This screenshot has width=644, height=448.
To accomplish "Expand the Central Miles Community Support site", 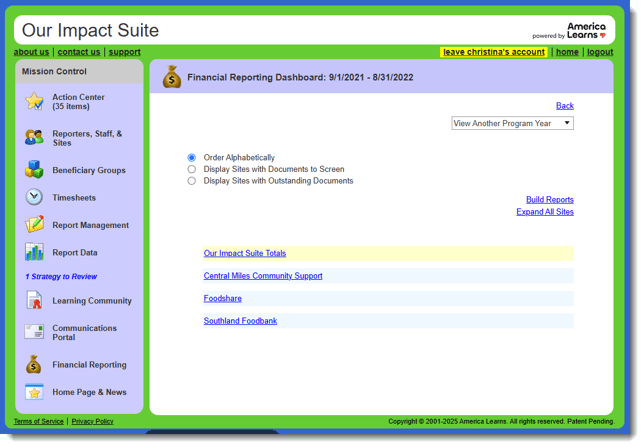I will 263,276.
